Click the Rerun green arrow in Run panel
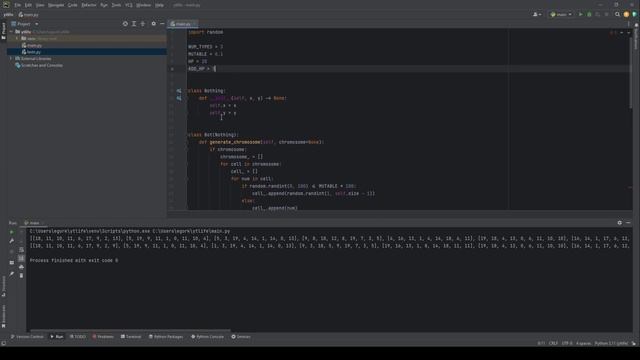This screenshot has height=360, width=640. [x=11, y=232]
